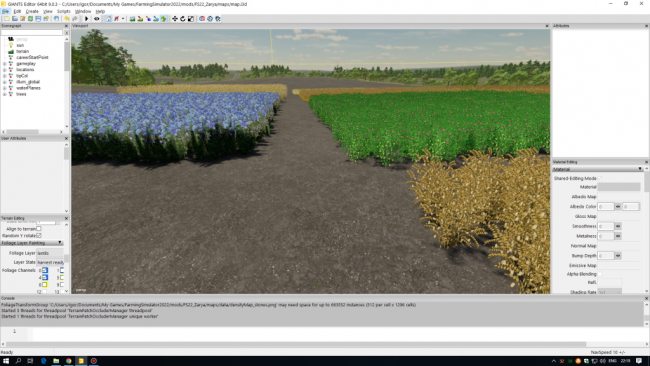
Task: Expand the gameplay node in scenegraph
Action: [x=5, y=64]
